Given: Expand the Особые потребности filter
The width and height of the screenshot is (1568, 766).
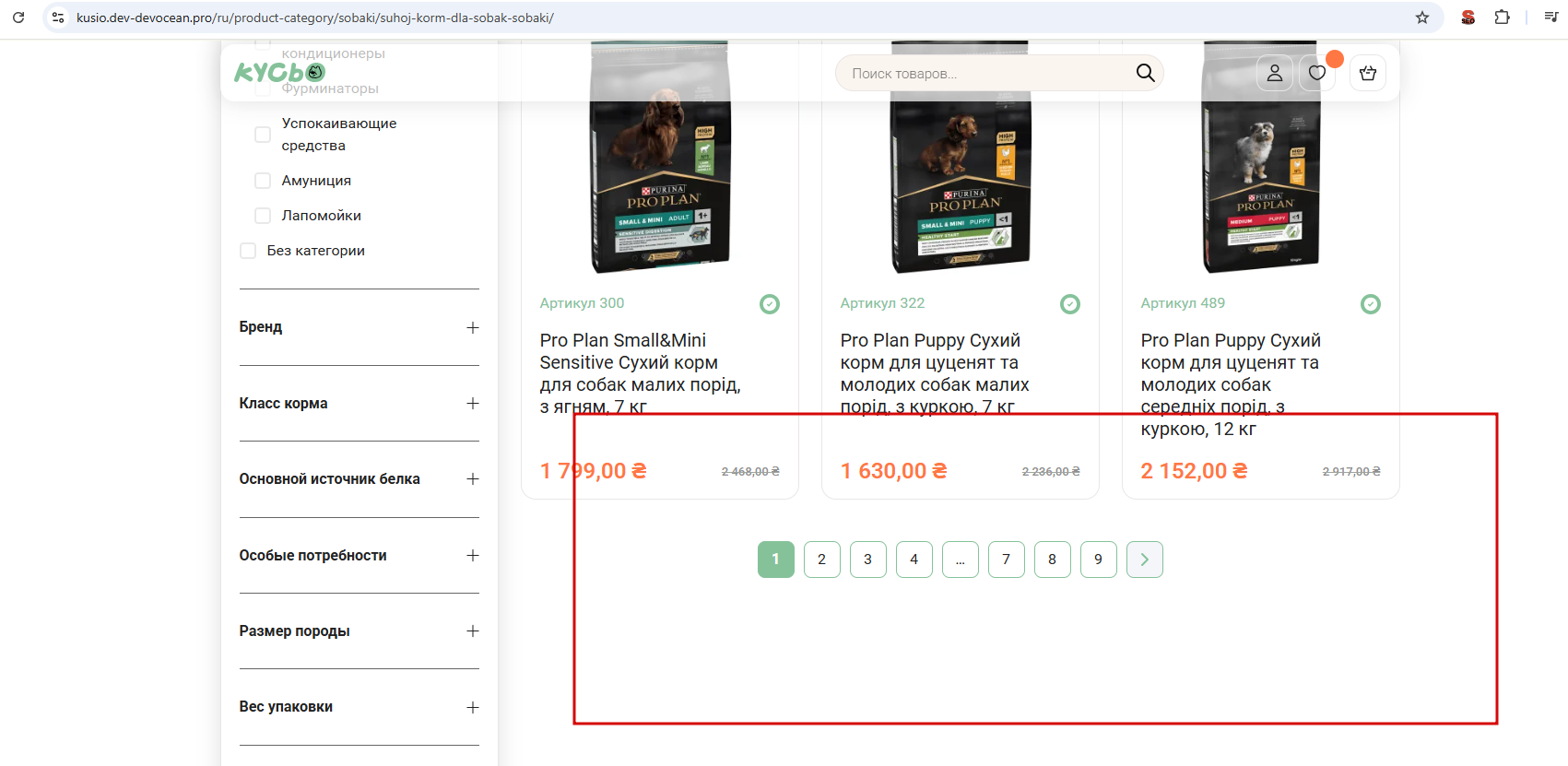Looking at the screenshot, I should (x=360, y=556).
